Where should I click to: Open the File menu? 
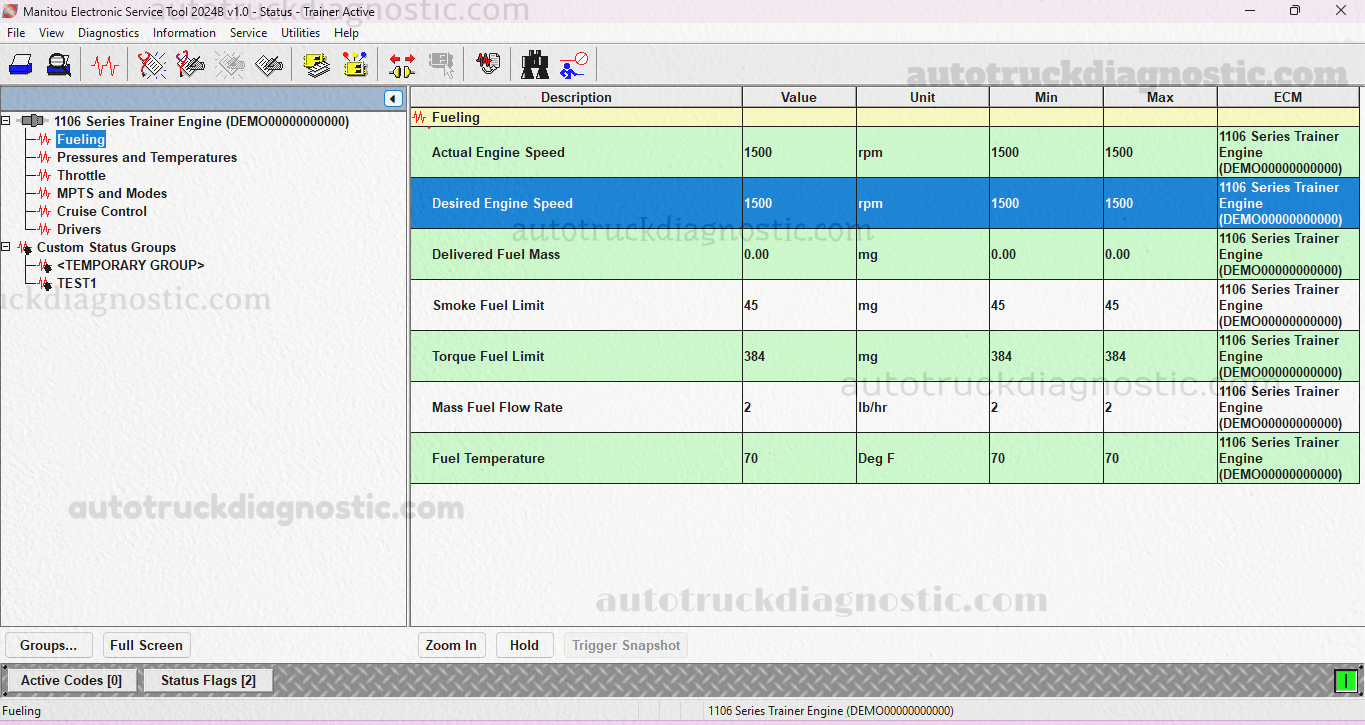point(16,33)
